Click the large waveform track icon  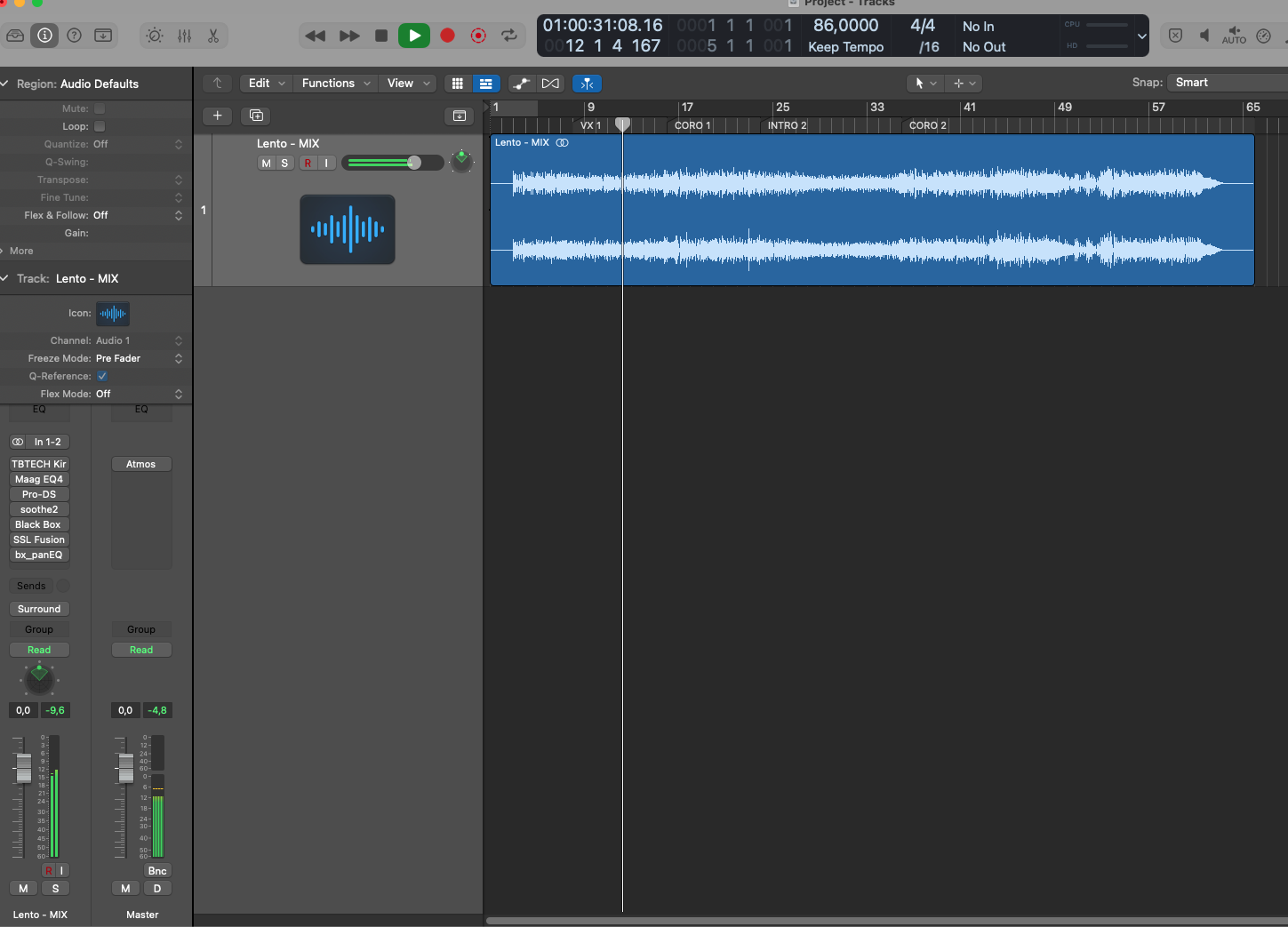(348, 229)
